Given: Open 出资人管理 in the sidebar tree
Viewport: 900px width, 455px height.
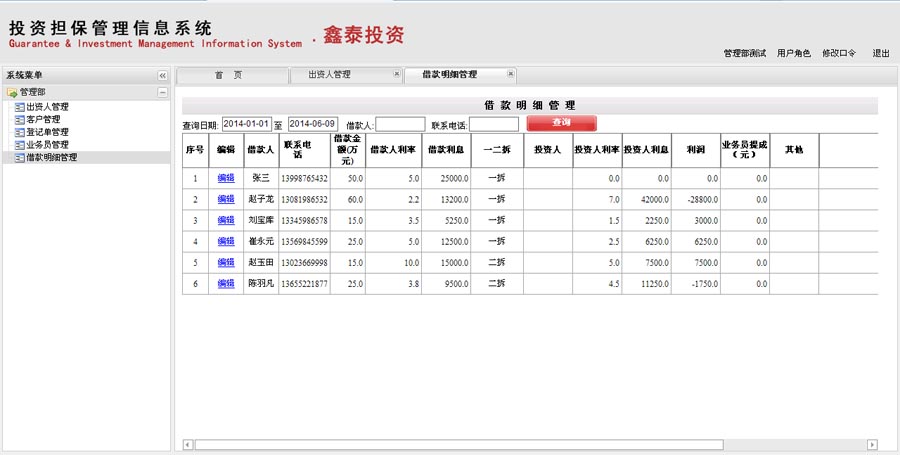Looking at the screenshot, I should pos(47,107).
